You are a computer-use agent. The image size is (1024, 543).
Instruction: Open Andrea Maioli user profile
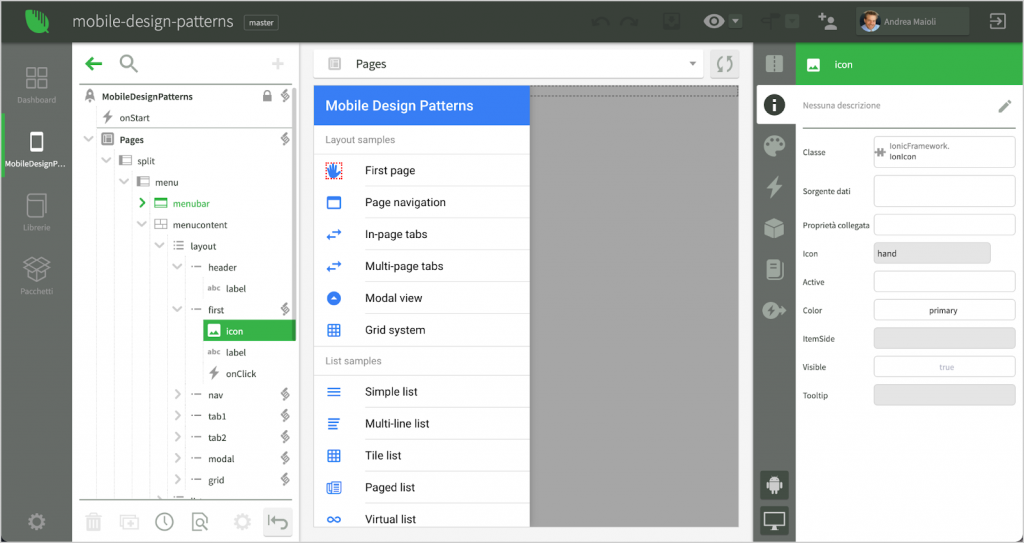click(x=912, y=22)
